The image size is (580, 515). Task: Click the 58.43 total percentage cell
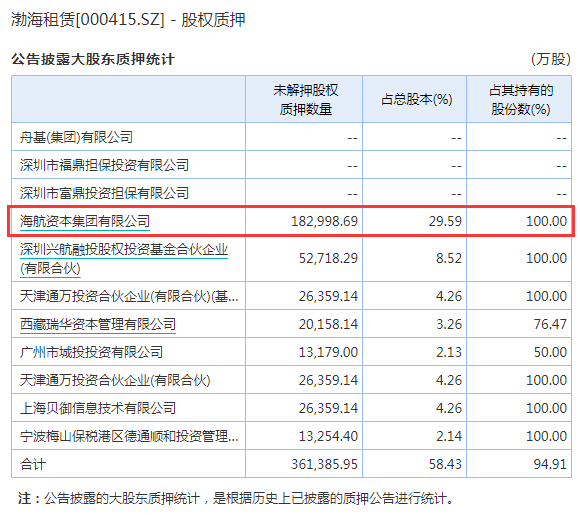click(x=445, y=464)
